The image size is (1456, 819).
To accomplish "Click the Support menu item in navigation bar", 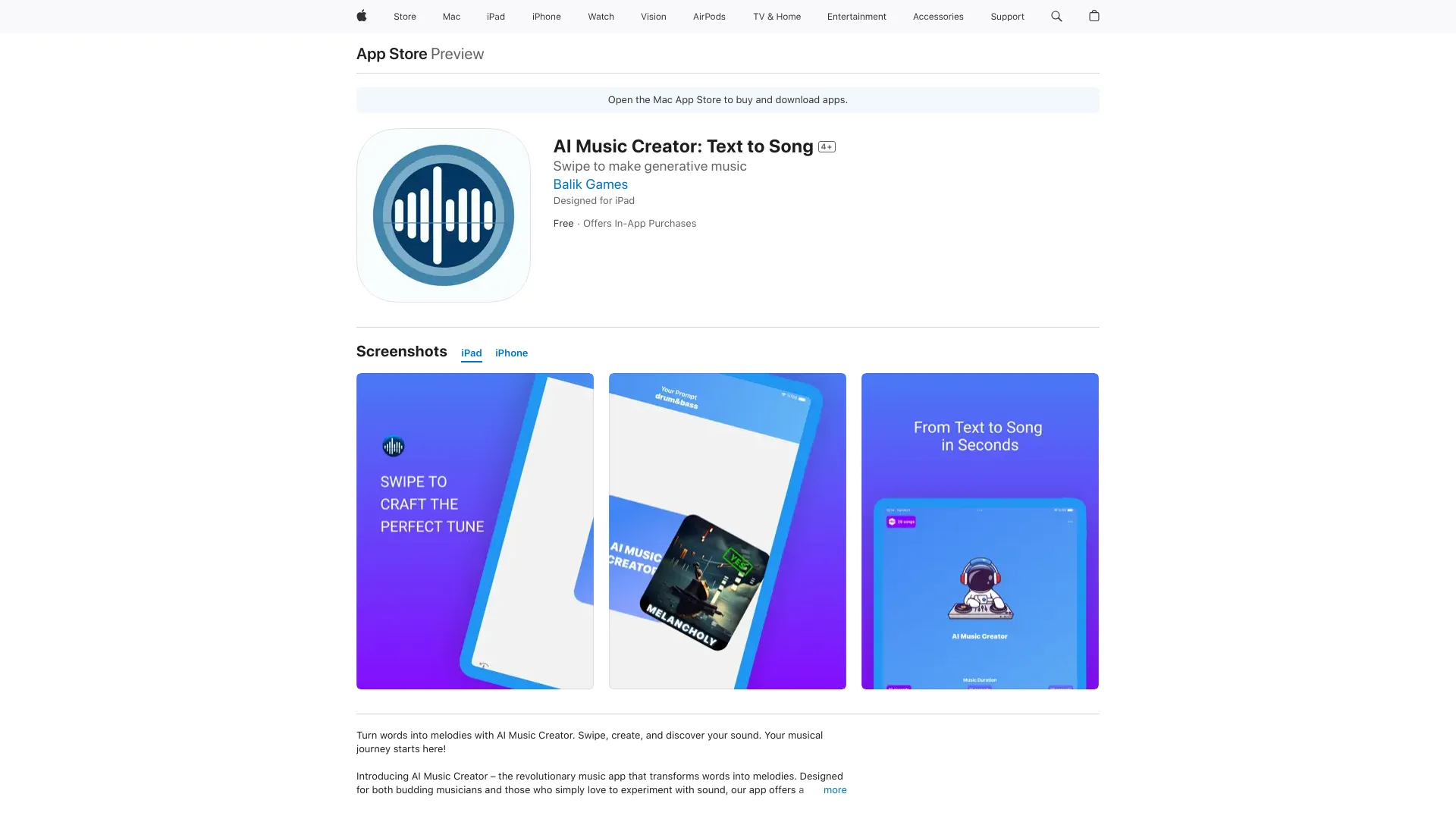I will tap(1006, 16).
